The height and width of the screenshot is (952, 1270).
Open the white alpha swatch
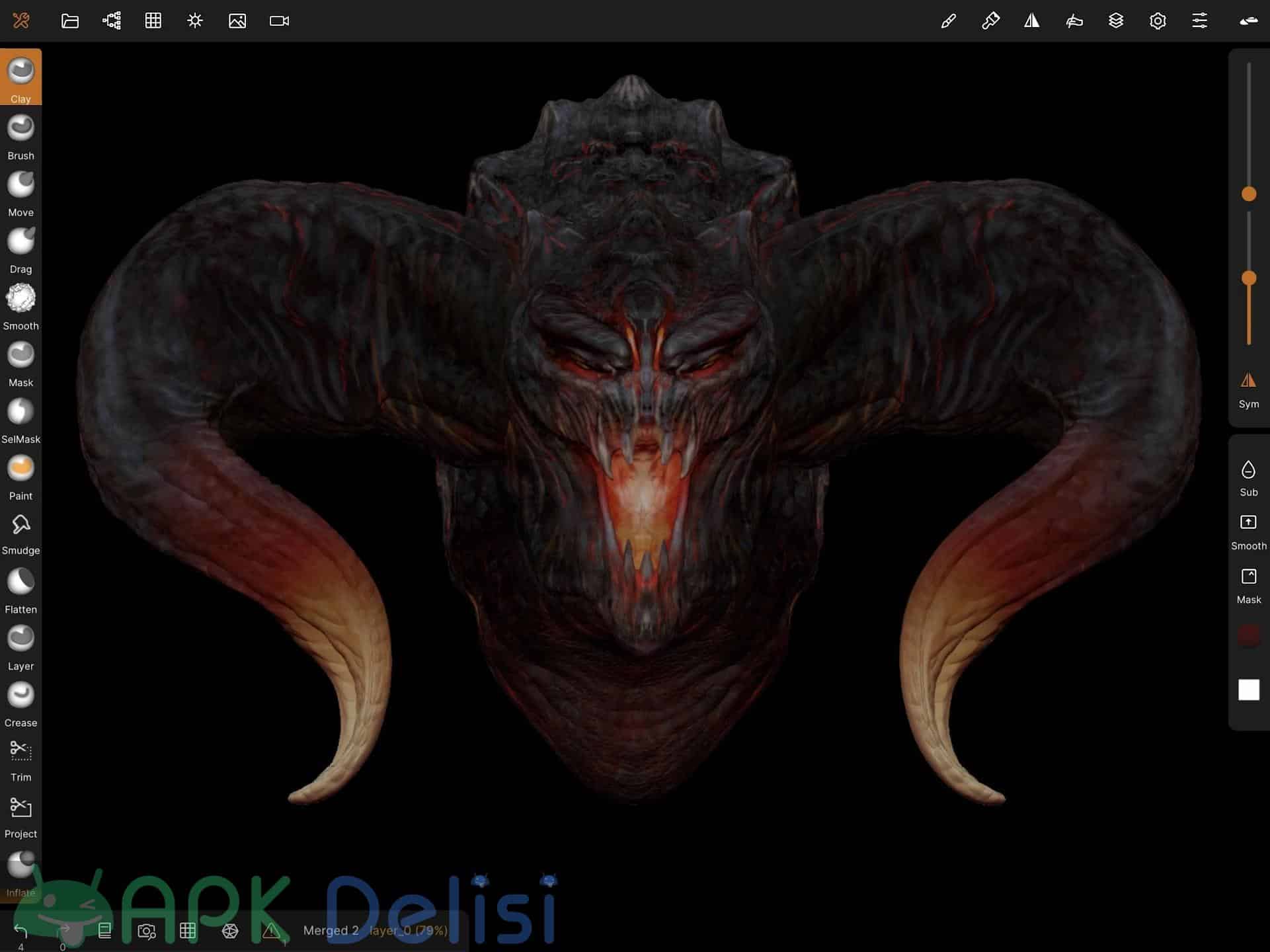point(1249,690)
